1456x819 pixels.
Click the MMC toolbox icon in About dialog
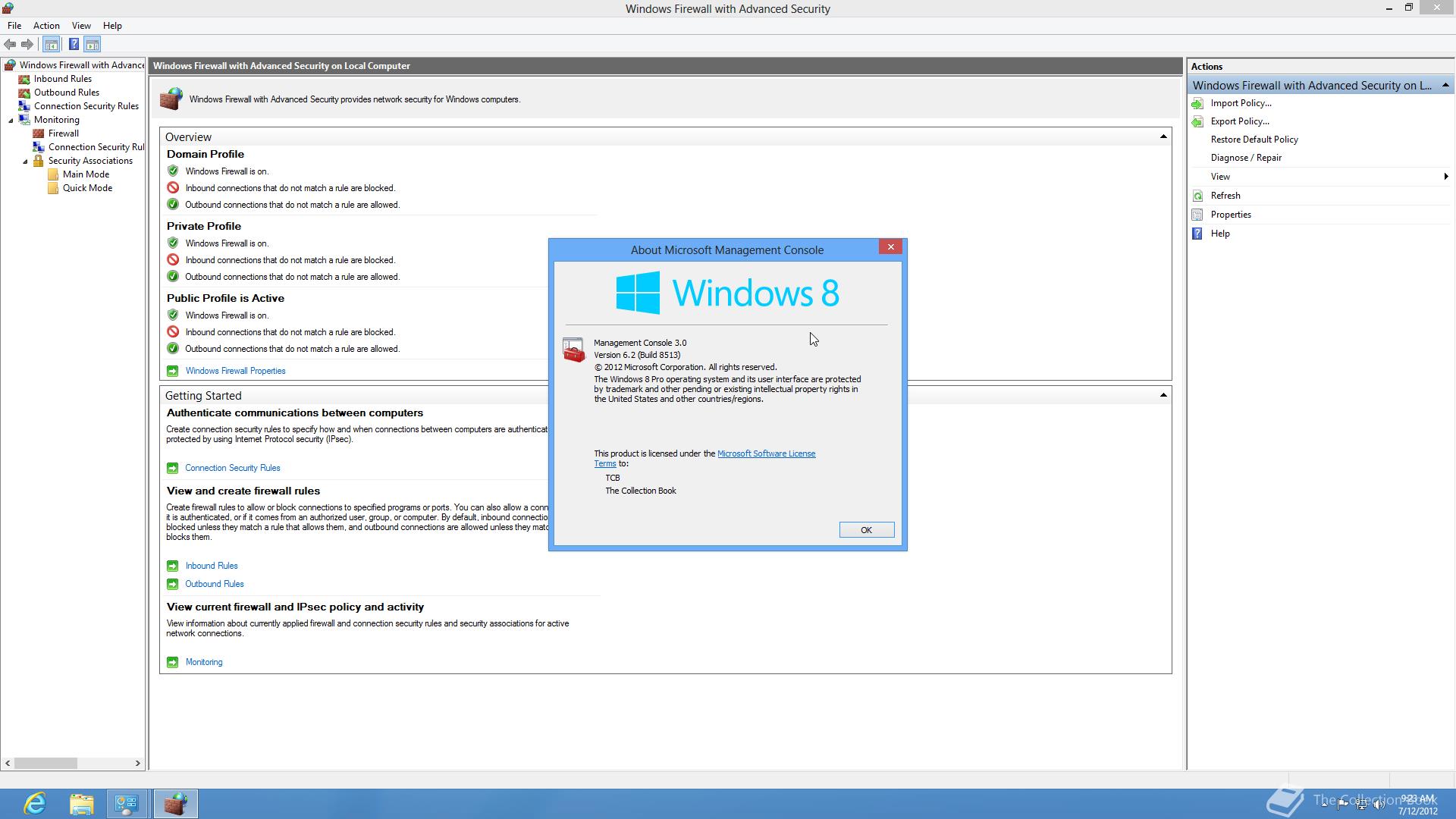coord(574,350)
